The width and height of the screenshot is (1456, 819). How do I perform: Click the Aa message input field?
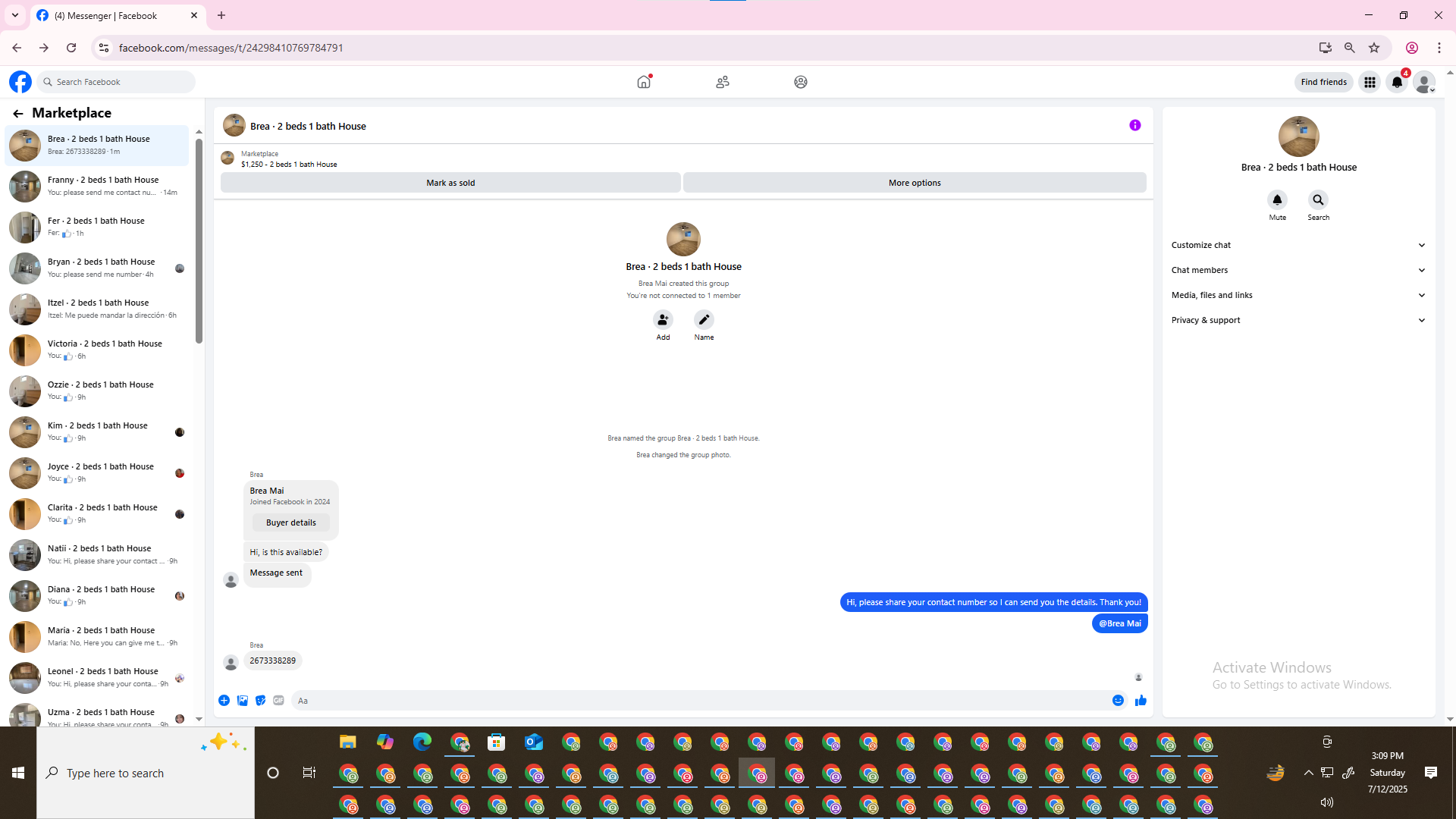[698, 701]
